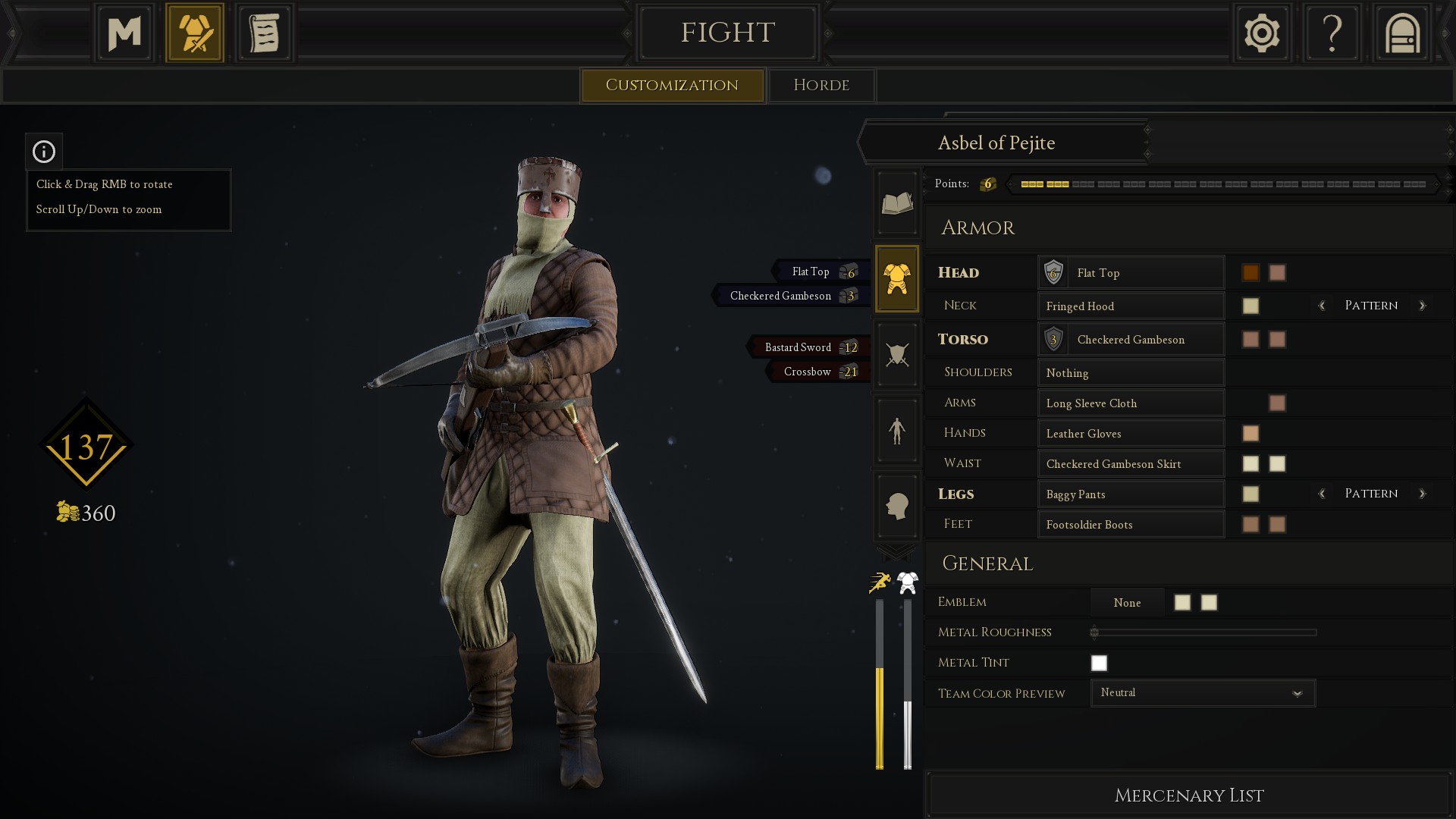
Task: Open the main menu M icon
Action: click(124, 33)
